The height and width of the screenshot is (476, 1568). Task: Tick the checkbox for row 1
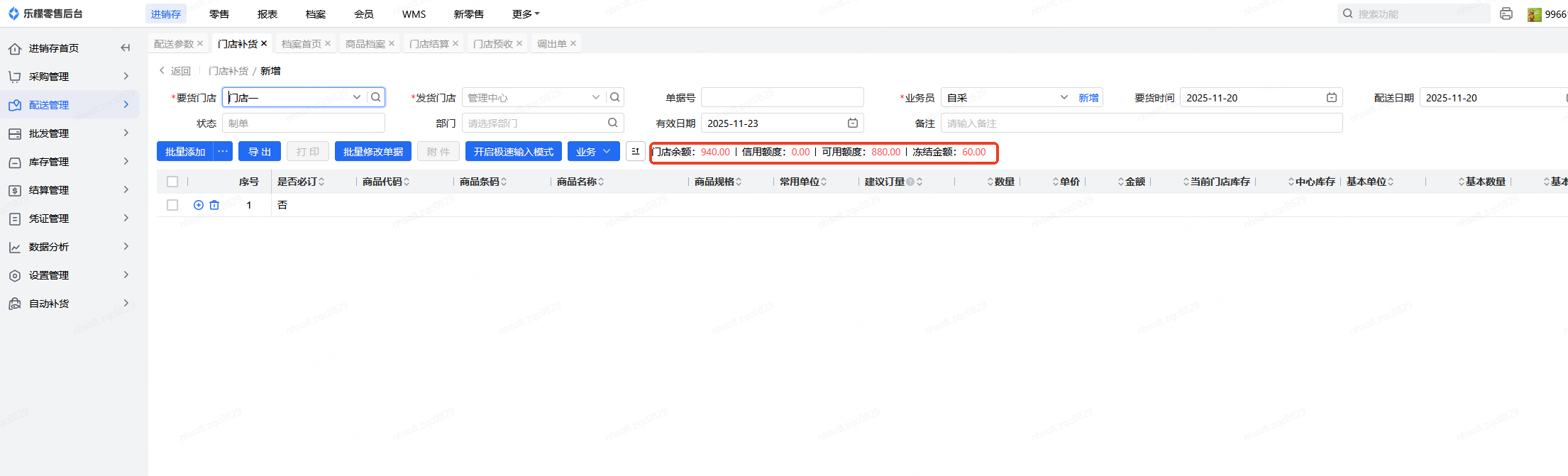[172, 205]
